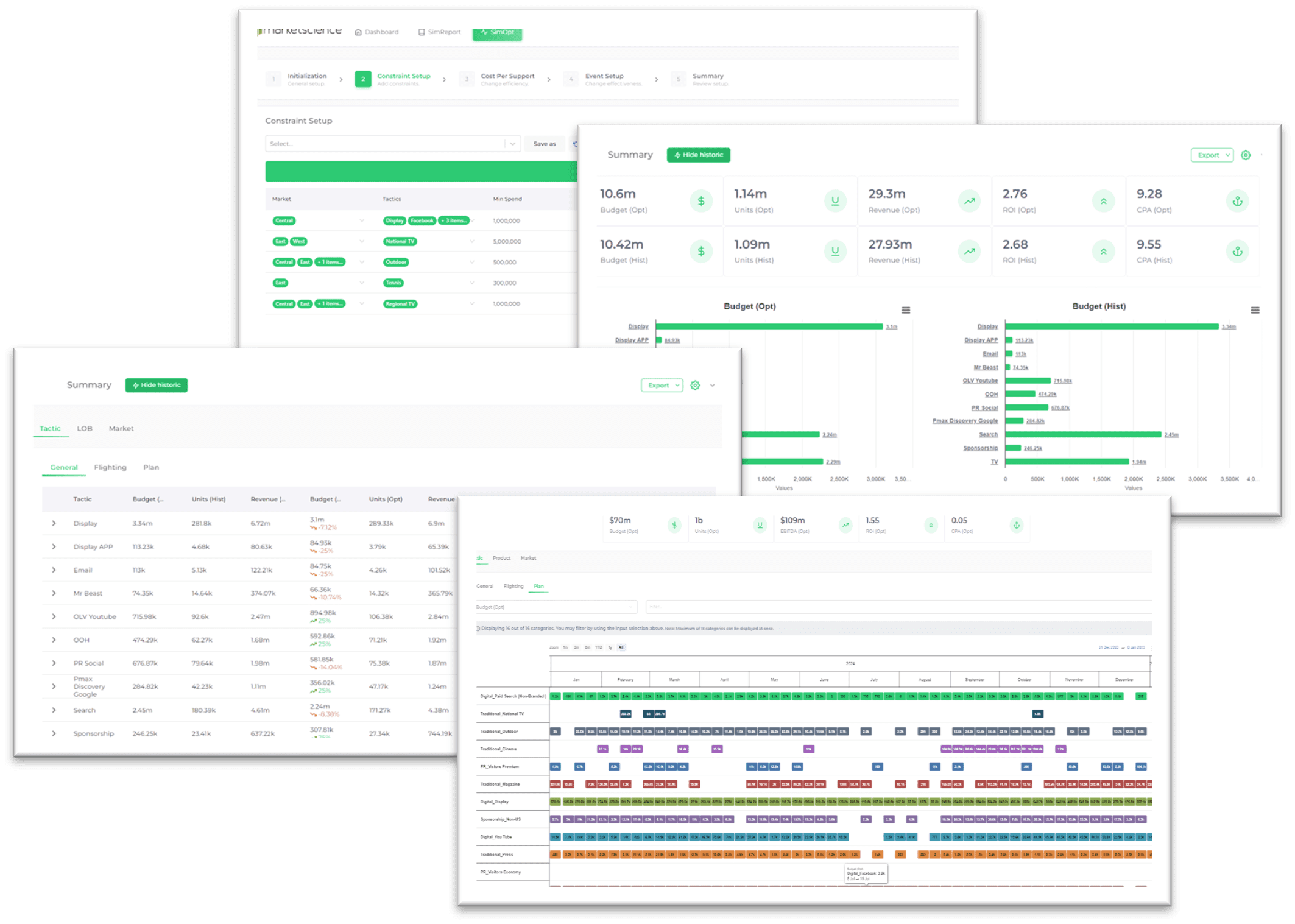
Task: Open Summary step 5 in wizard
Action: tap(700, 79)
